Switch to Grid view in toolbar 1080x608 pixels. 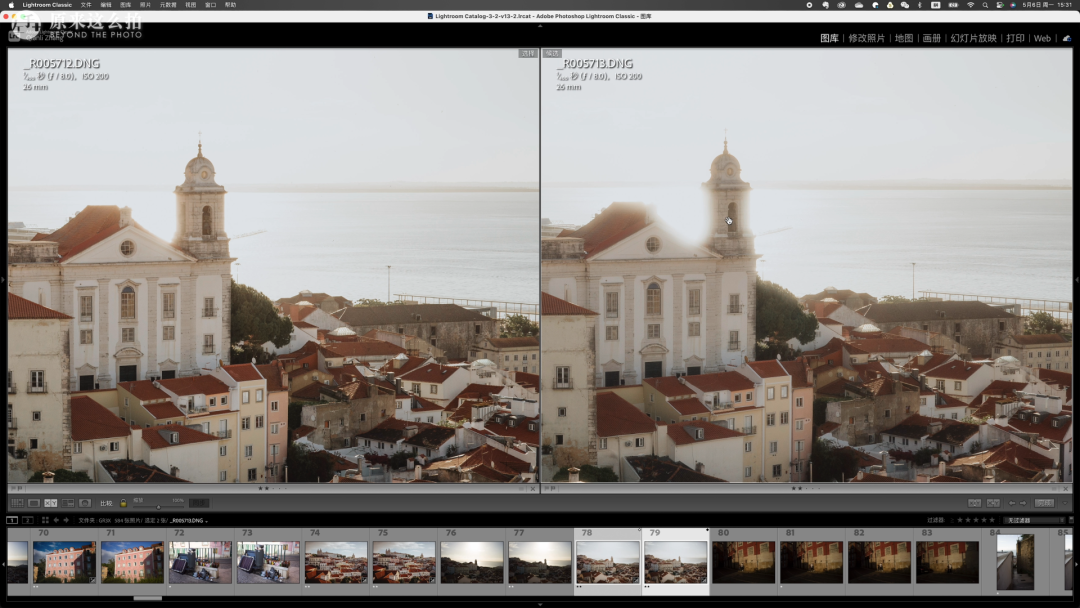17,503
